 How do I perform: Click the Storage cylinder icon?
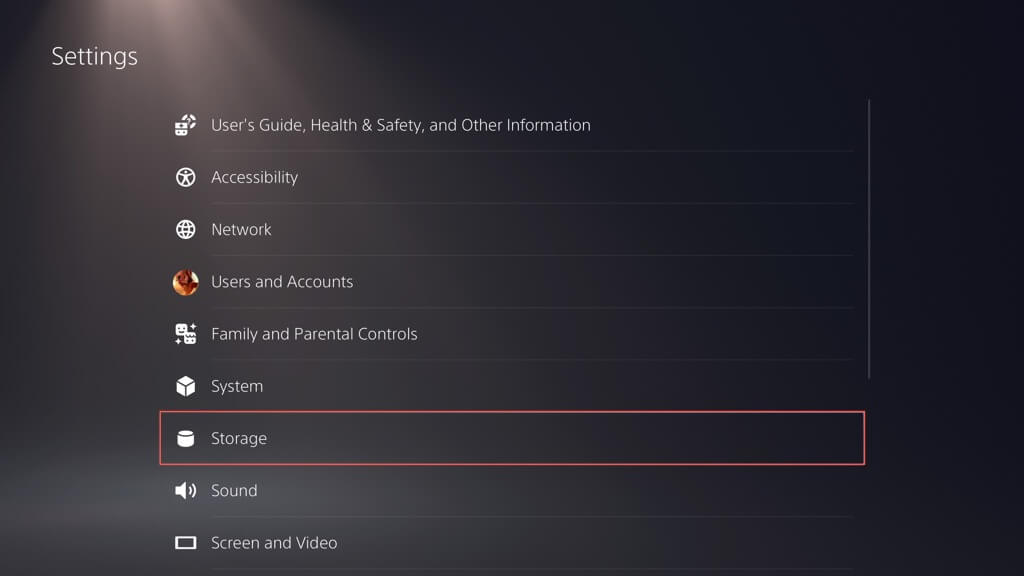[x=185, y=438]
